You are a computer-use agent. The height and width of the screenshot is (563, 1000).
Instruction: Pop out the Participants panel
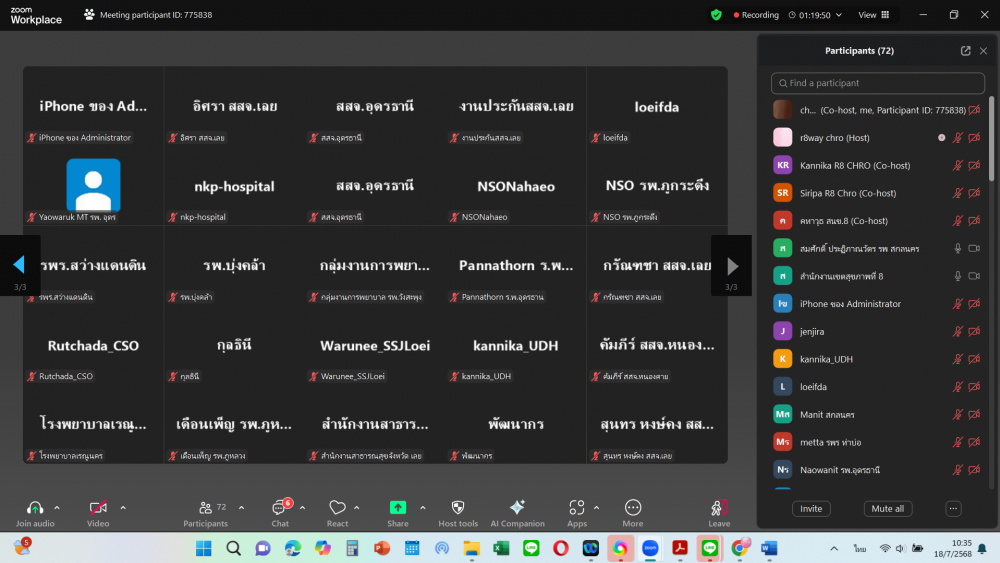click(965, 51)
